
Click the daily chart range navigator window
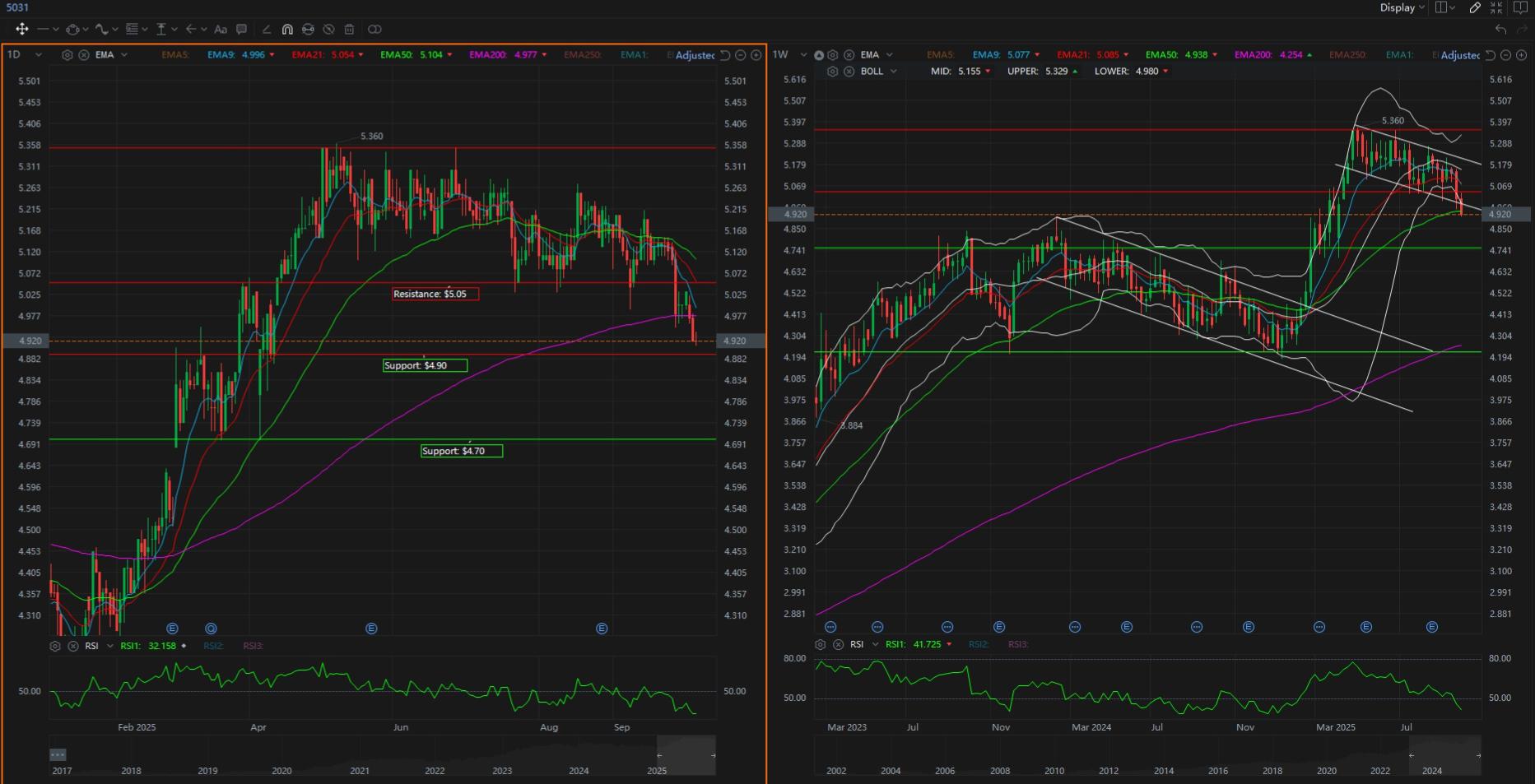[x=686, y=754]
